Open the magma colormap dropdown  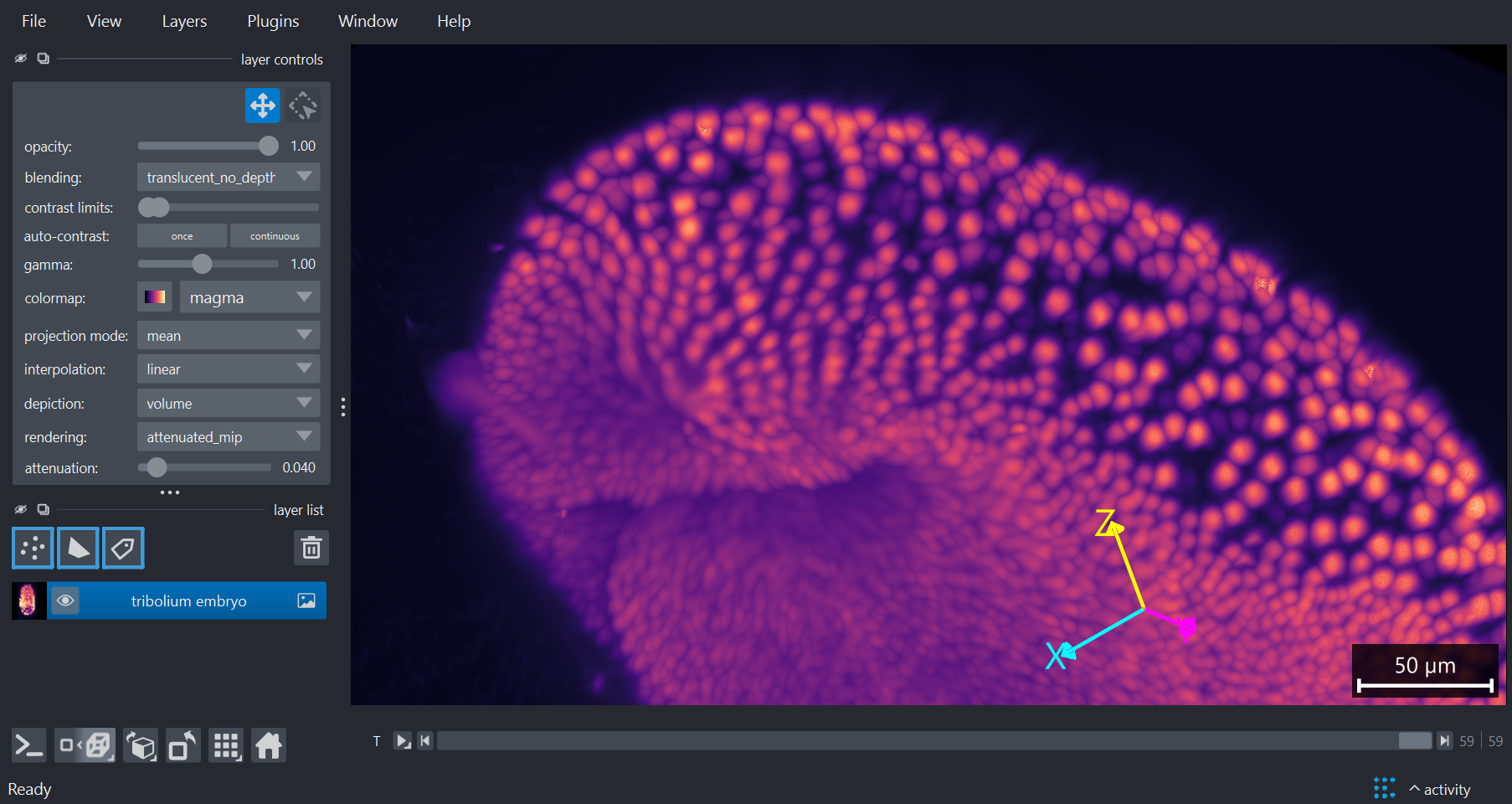(249, 297)
